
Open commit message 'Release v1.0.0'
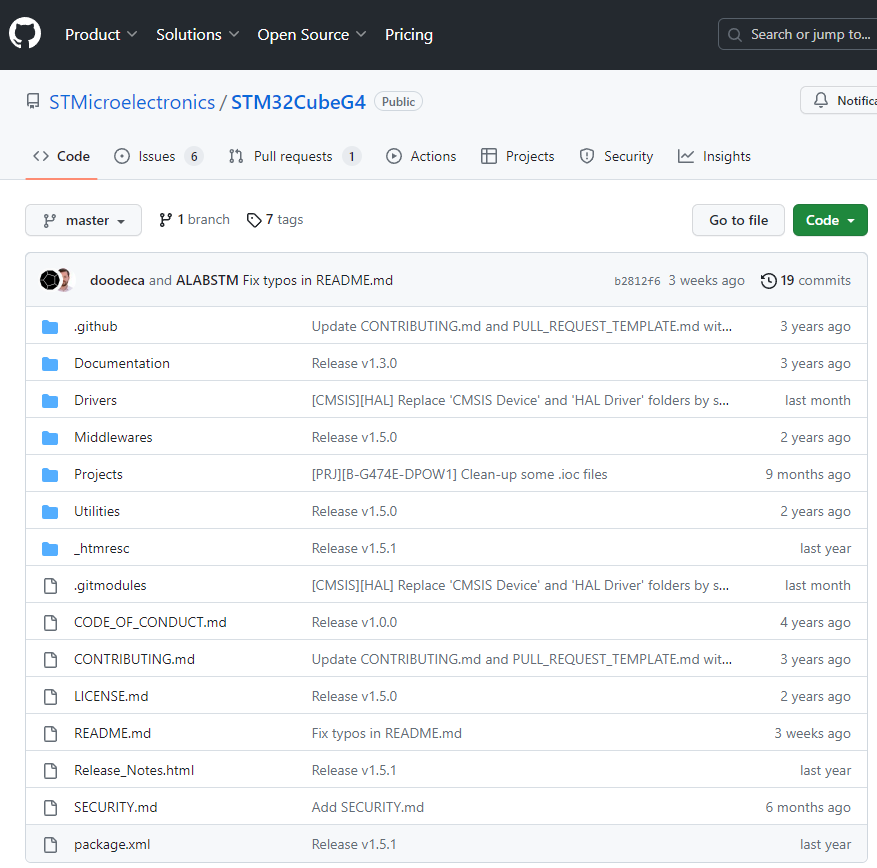tap(354, 622)
